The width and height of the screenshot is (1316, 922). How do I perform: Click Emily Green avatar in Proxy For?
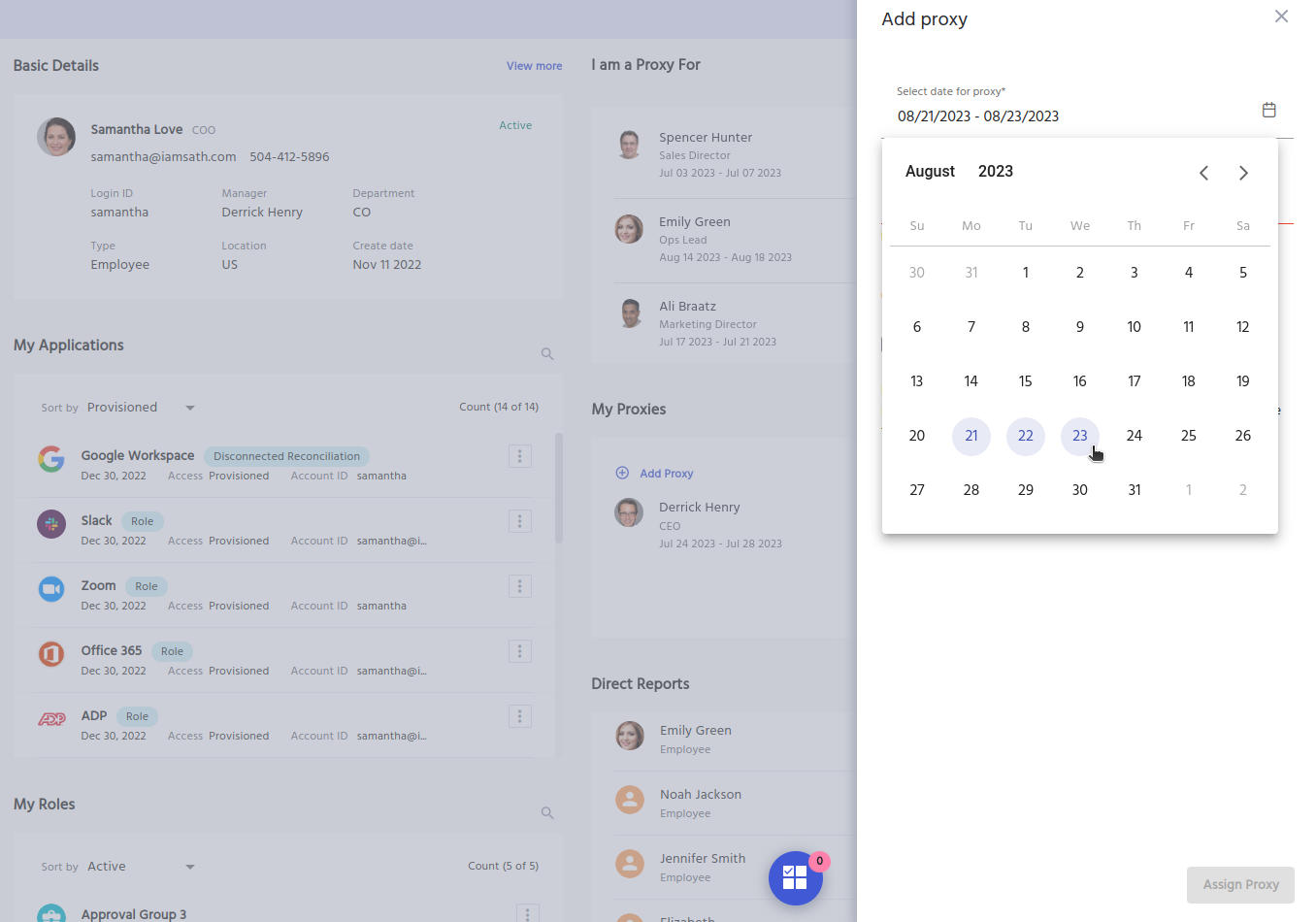tap(629, 229)
